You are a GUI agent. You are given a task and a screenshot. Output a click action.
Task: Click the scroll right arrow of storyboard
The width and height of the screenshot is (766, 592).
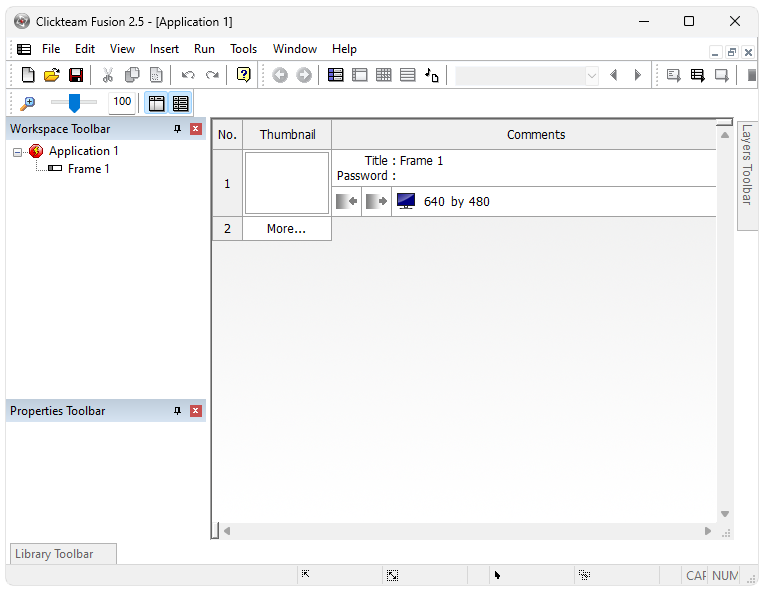pyautogui.click(x=708, y=531)
